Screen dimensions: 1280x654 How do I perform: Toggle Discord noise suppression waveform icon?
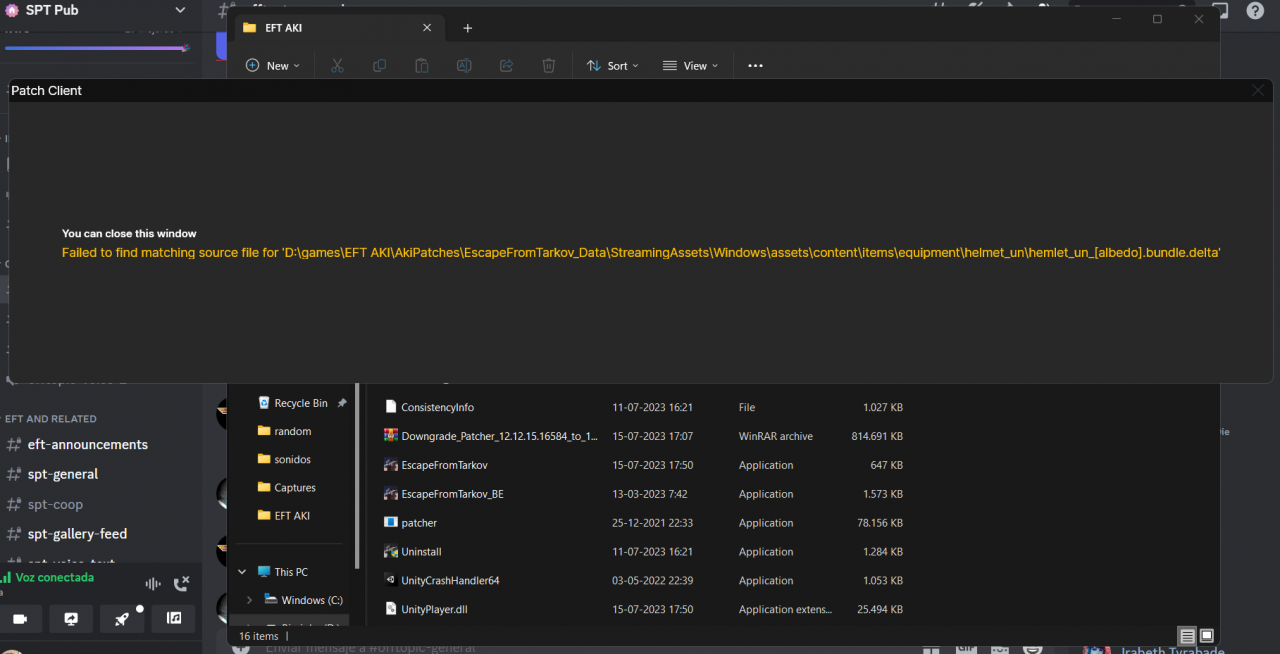tap(152, 584)
